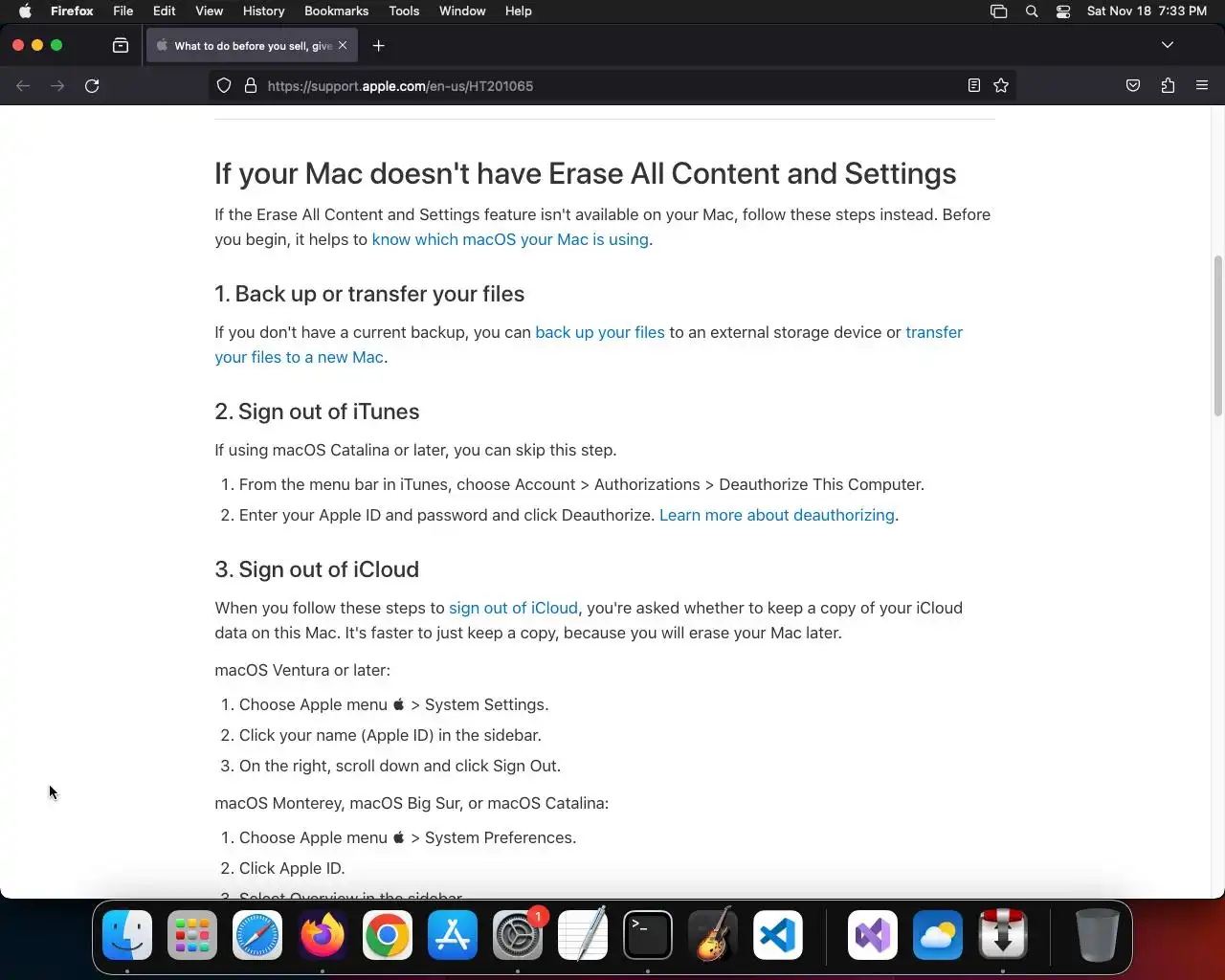Screen dimensions: 1225x980
Task: Follow 'transfer your files to a new Mac' link
Action: pos(299,357)
